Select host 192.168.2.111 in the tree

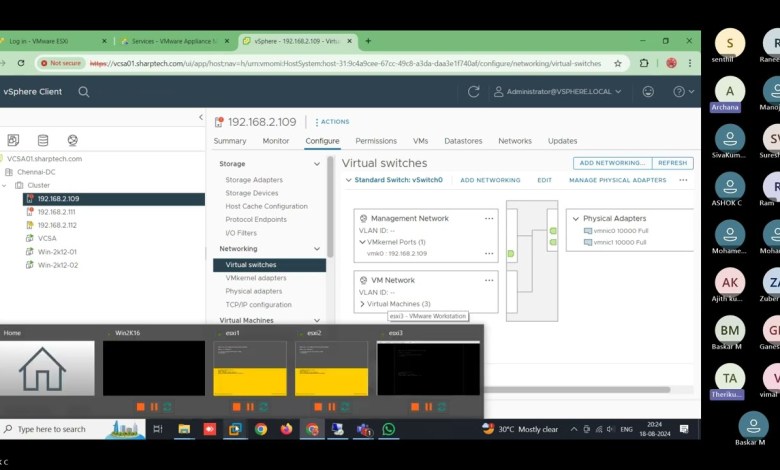click(x=56, y=212)
